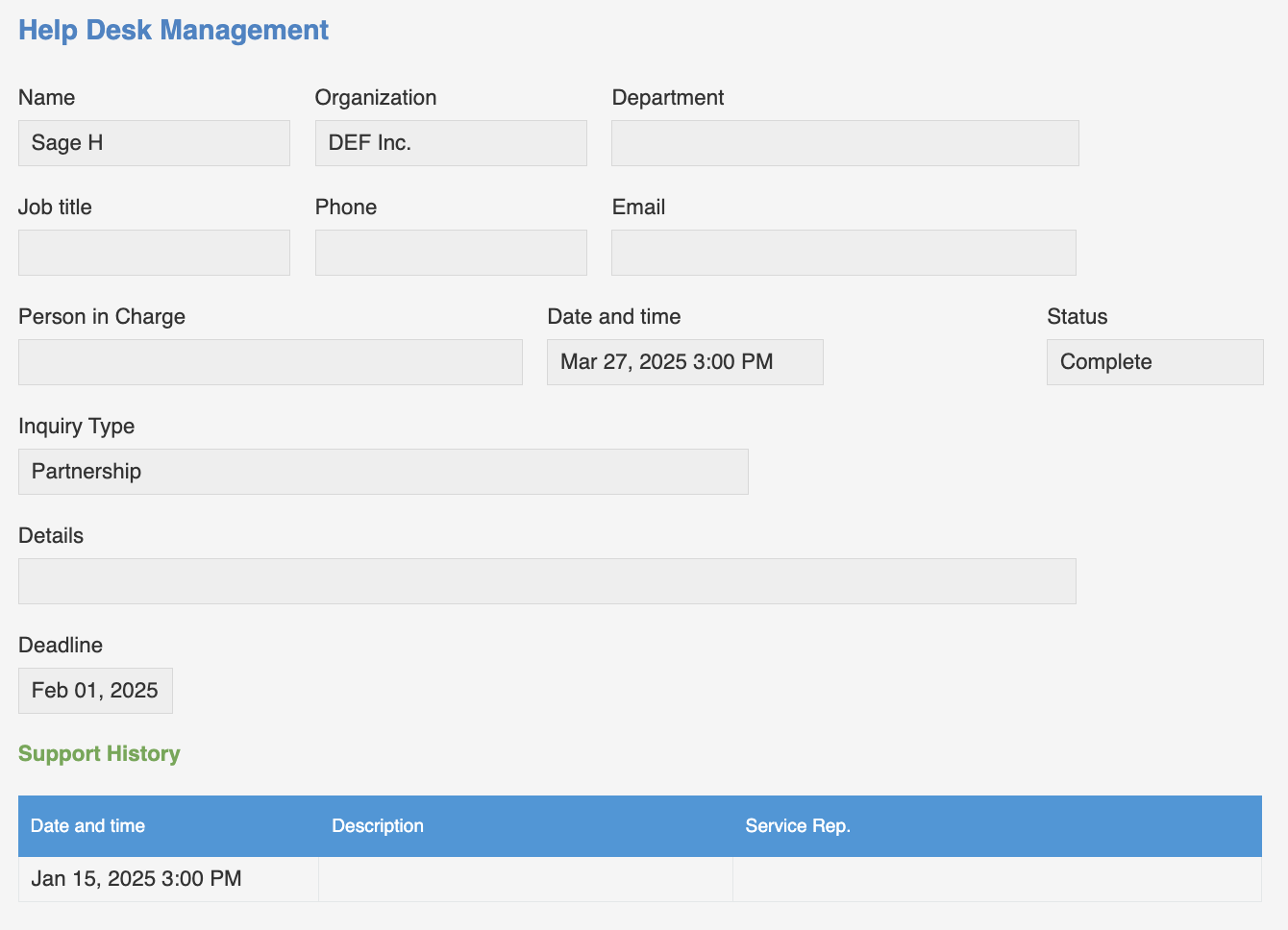Open the Inquiry Type field showing Partnership

[383, 472]
